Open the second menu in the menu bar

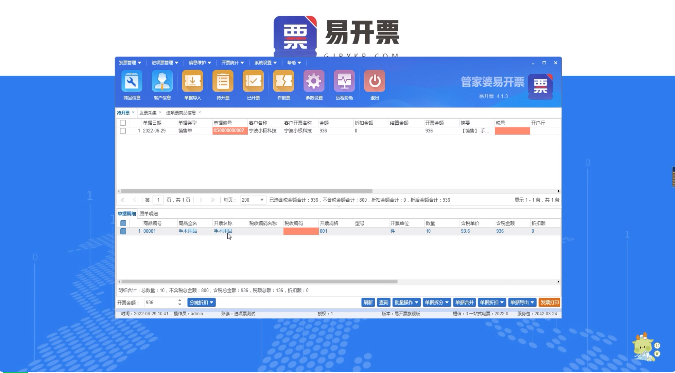tap(164, 63)
